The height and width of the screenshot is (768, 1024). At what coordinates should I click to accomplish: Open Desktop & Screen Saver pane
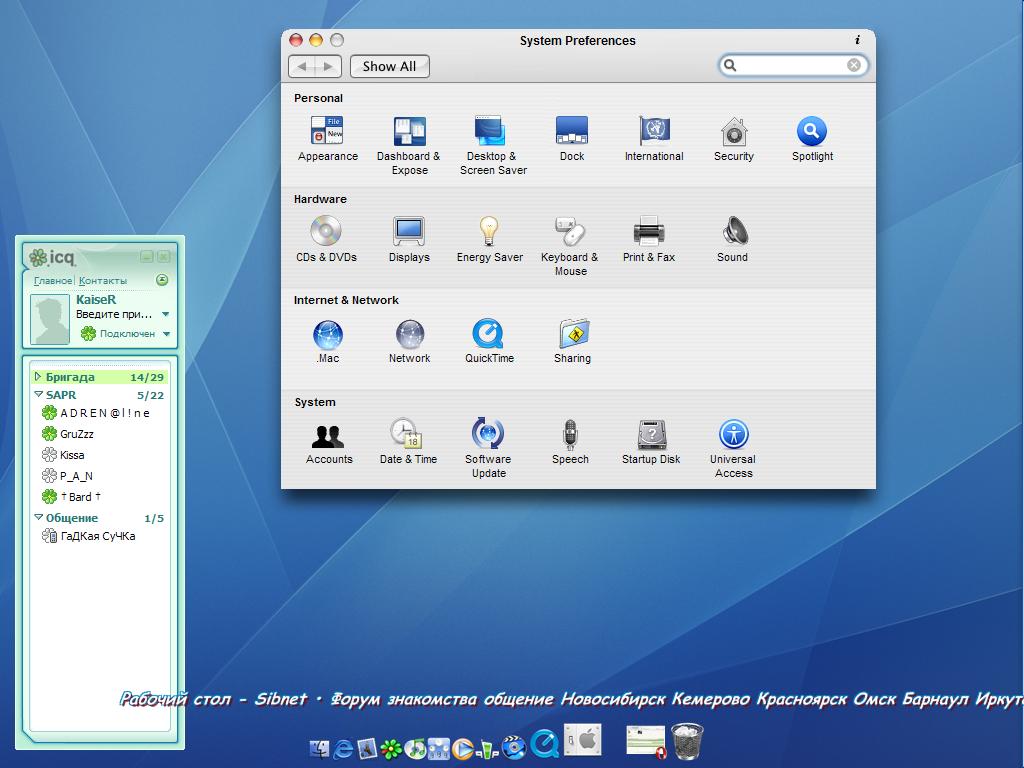(493, 146)
